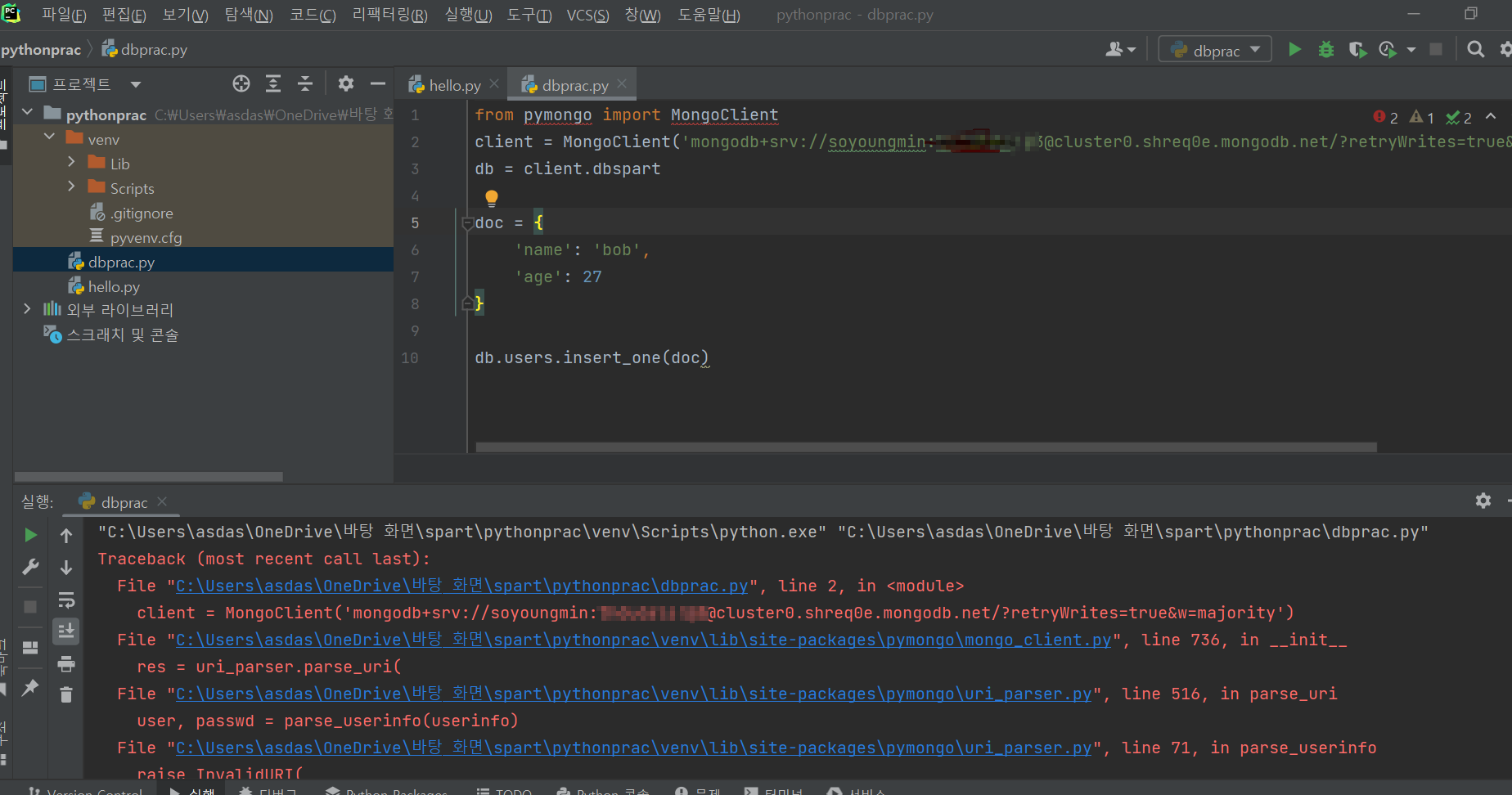Expand the Lib folder
This screenshot has height=795, width=1512.
click(x=71, y=162)
